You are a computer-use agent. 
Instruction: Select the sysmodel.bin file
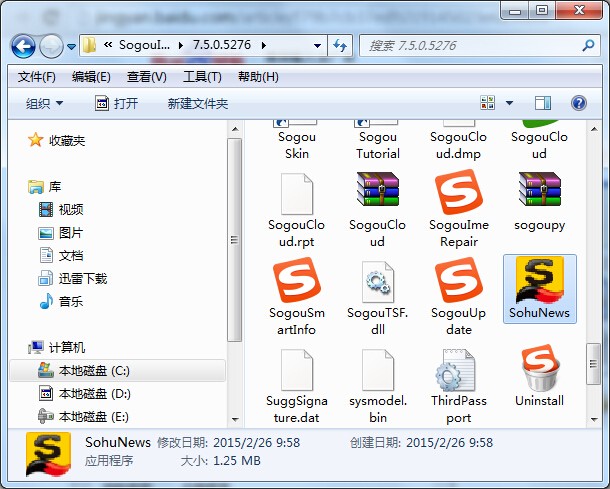point(377,386)
